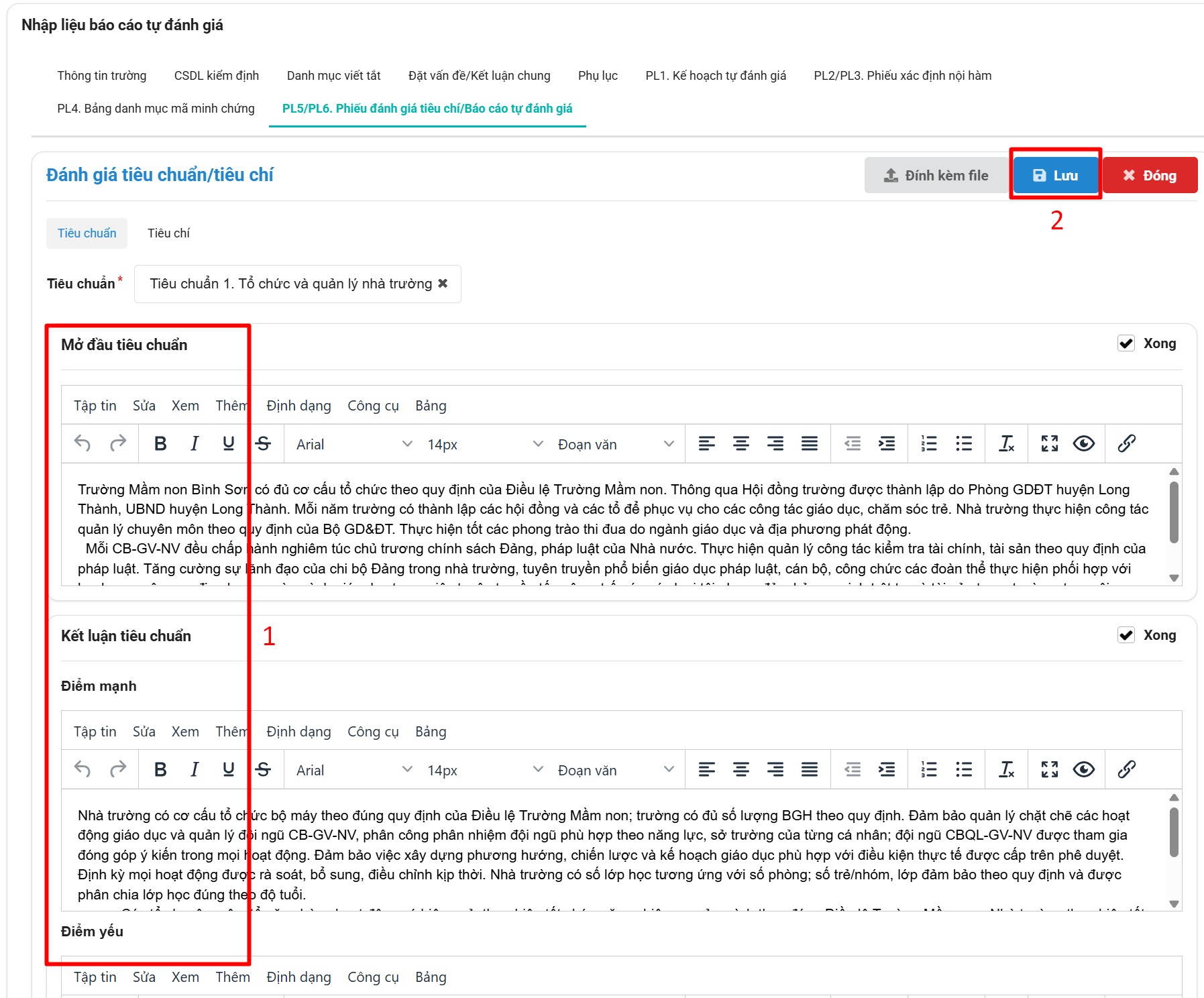Center align text in the Điểm mạnh editor

tap(741, 769)
